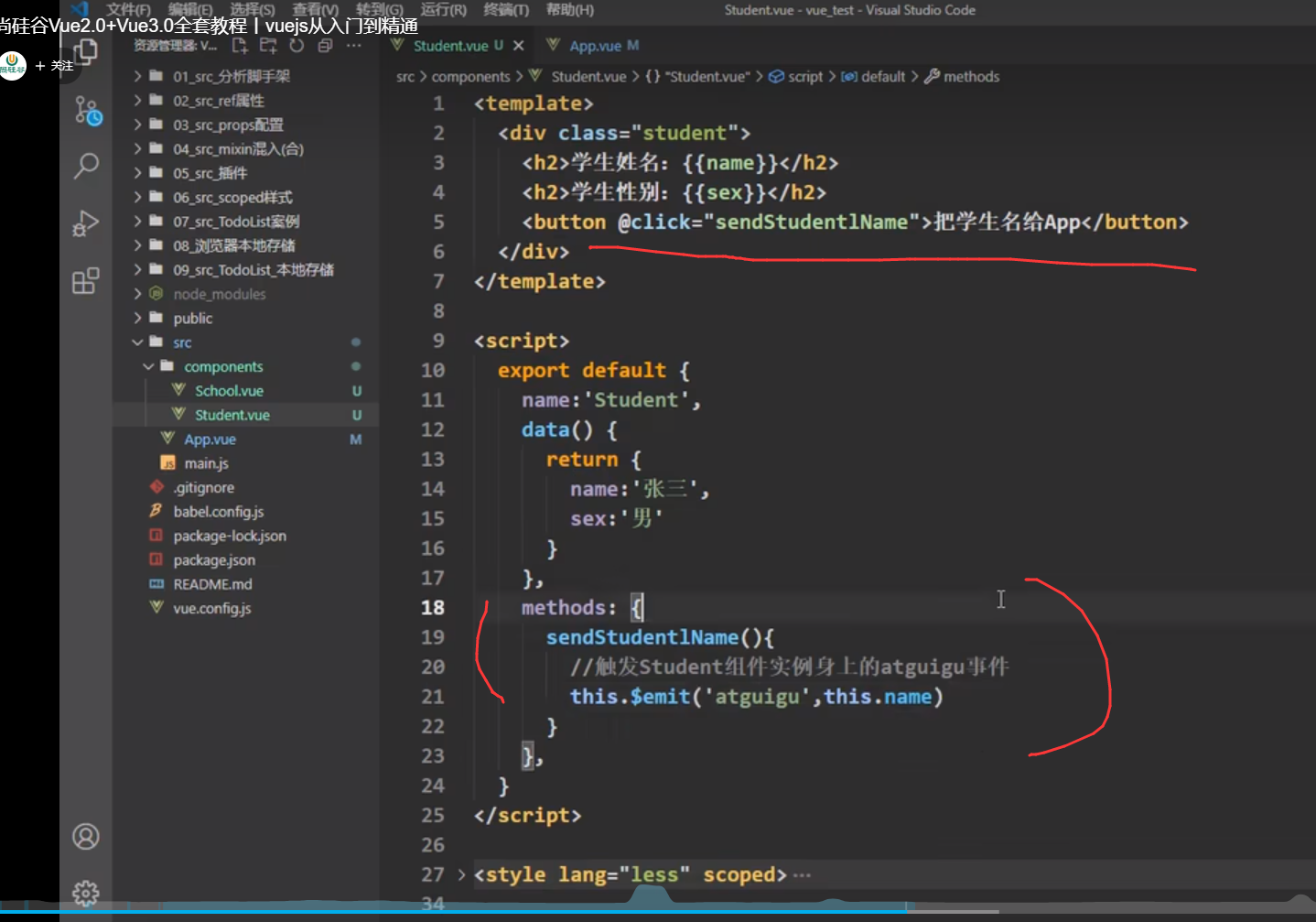Click the sendStudentlName method name on line 19
Screen dimensions: 1316x922
642,637
